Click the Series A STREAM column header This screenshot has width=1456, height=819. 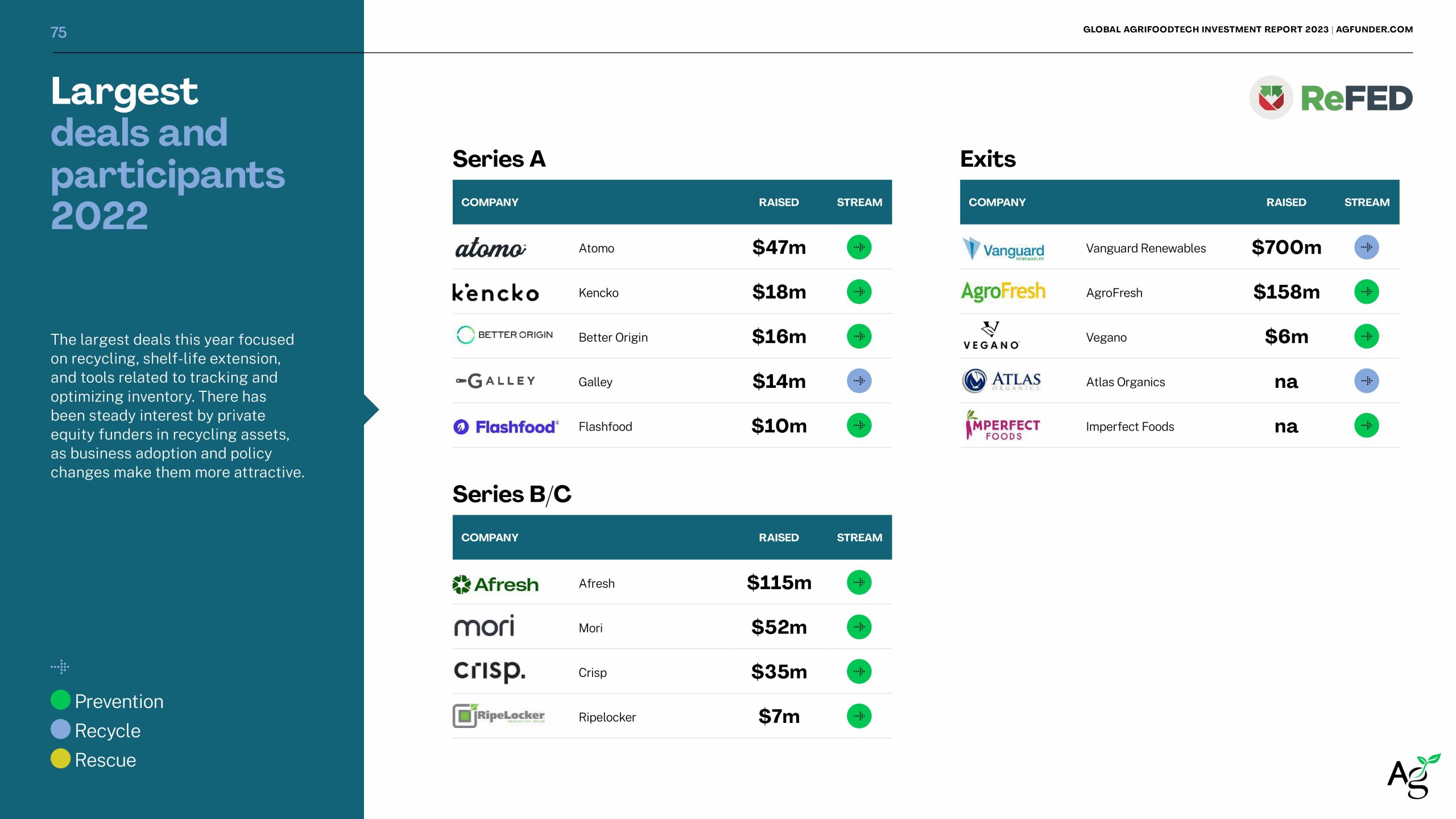click(x=859, y=202)
